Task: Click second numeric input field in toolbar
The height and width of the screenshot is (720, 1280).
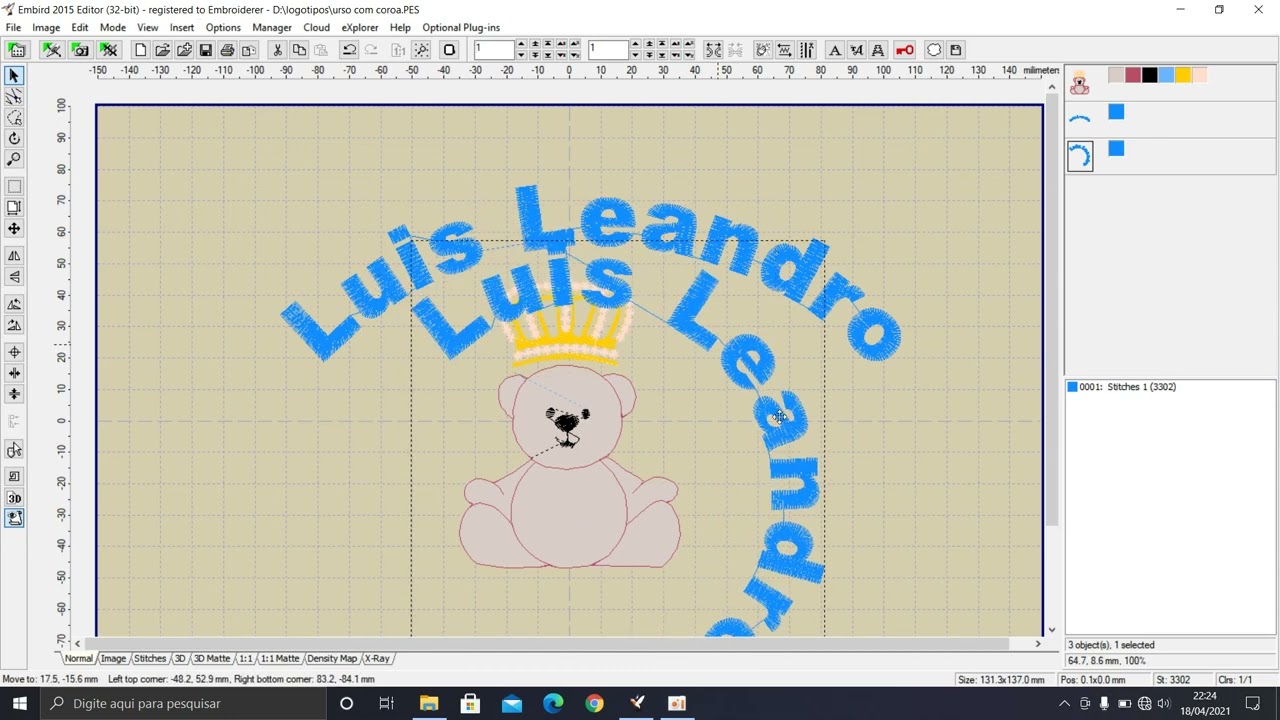Action: click(607, 50)
